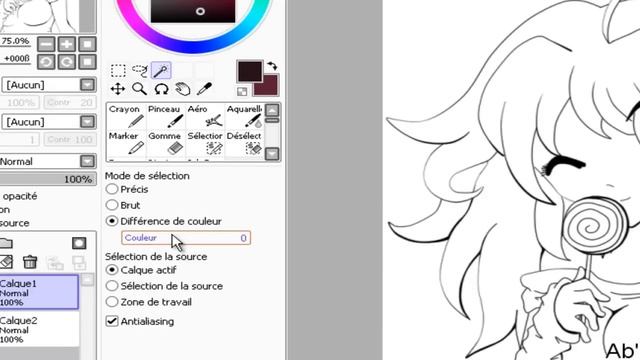640x360 pixels.
Task: Select the Calque1 layer
Action: click(39, 292)
